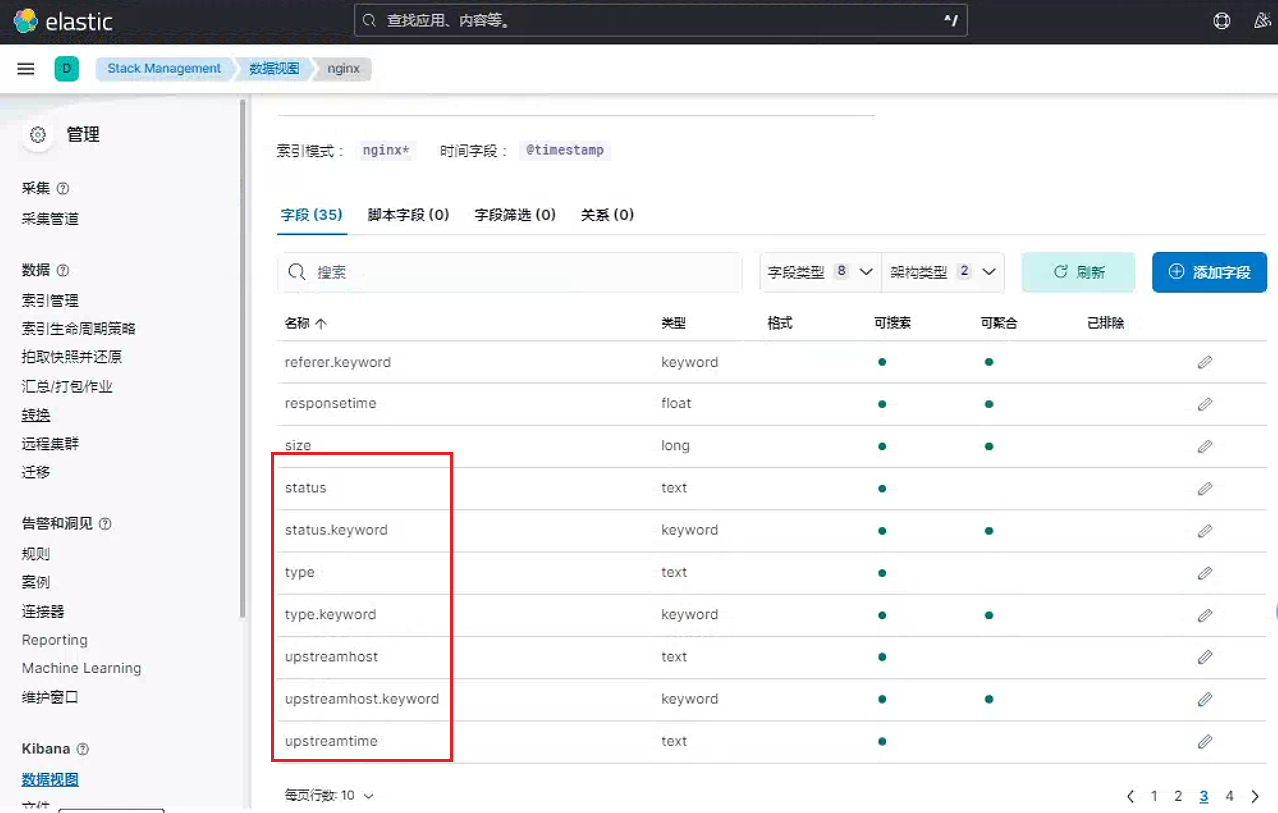Image resolution: width=1278 pixels, height=813 pixels.
Task: Open the 字段类型 filter dropdown
Action: tap(821, 272)
